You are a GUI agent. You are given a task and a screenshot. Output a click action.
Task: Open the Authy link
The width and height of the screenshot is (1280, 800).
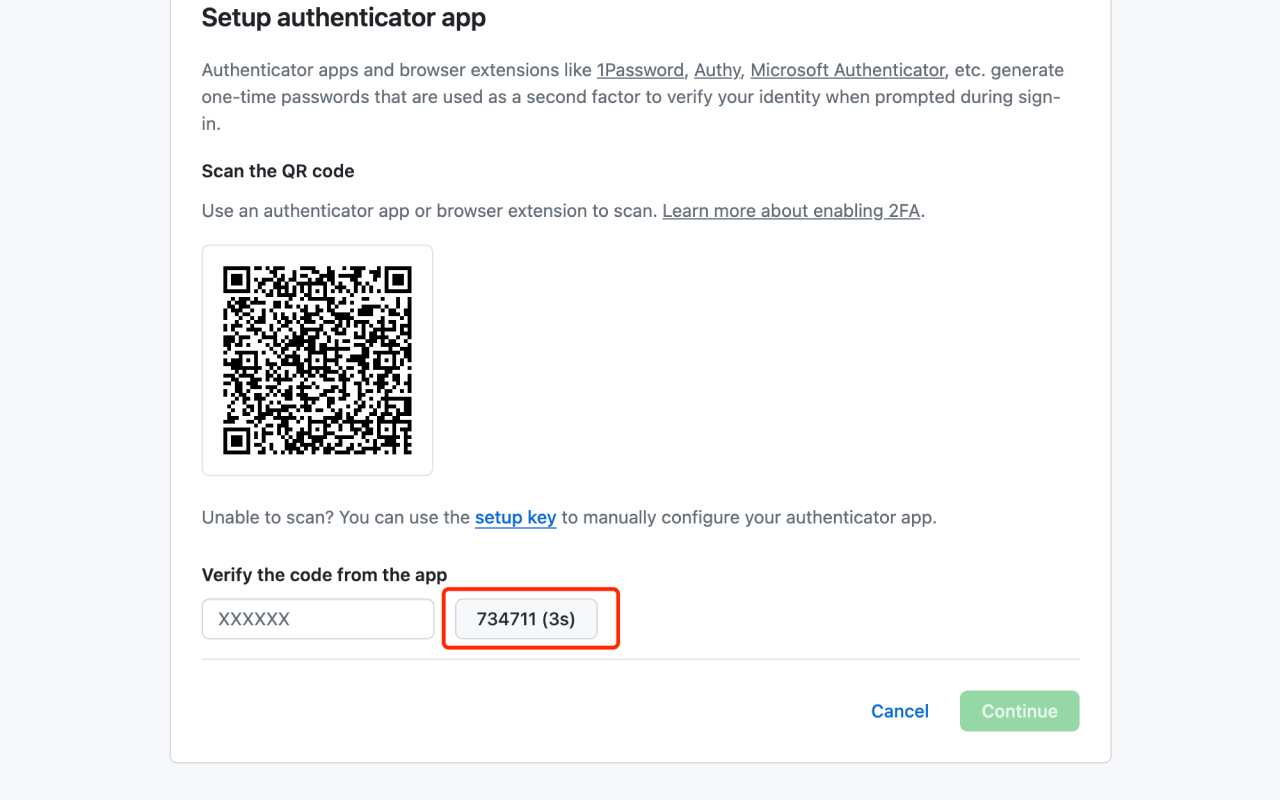click(716, 70)
